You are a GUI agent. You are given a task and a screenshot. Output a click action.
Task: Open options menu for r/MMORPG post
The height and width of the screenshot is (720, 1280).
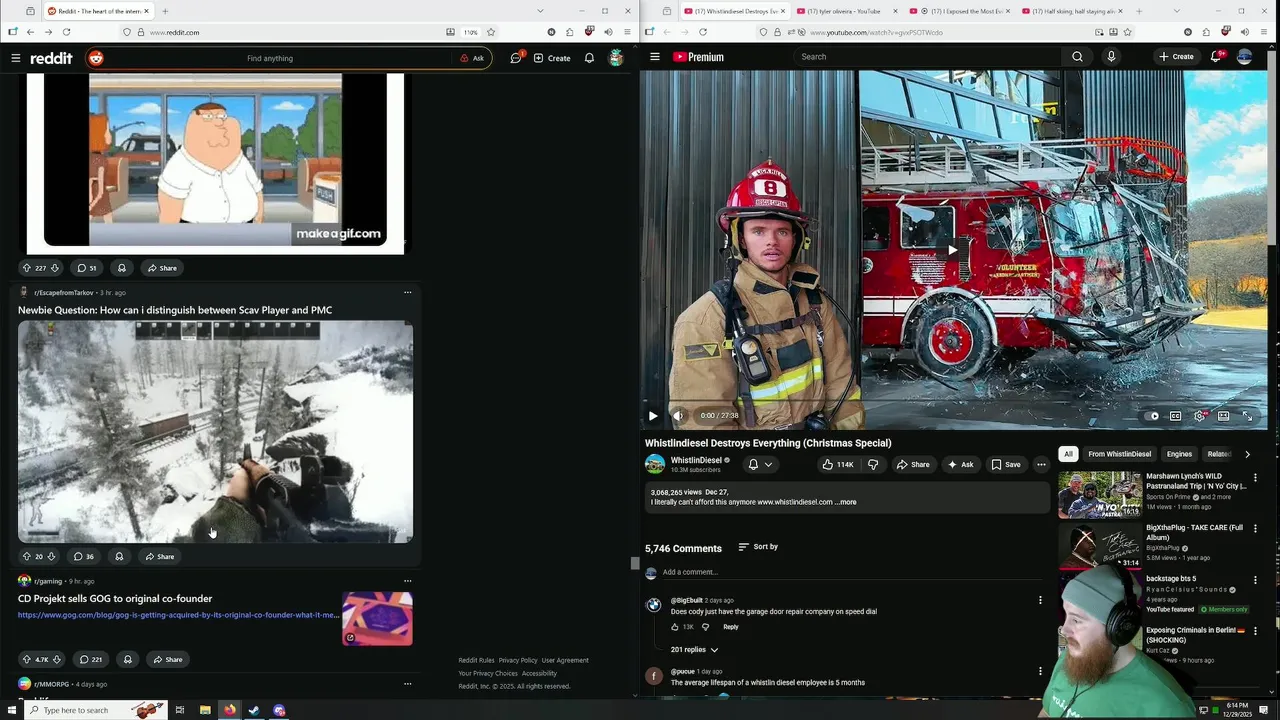pos(407,684)
